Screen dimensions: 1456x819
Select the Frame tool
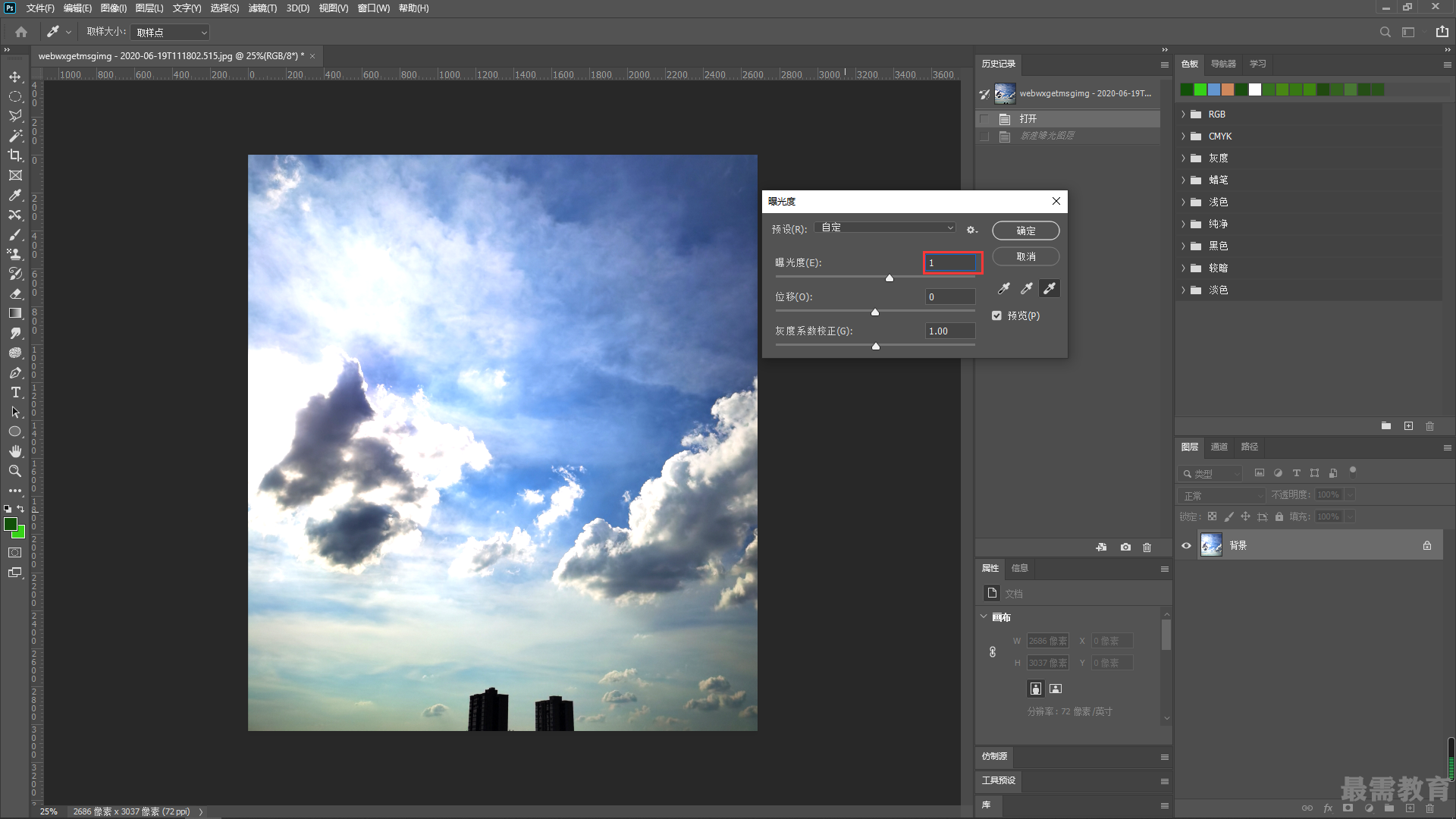tap(15, 175)
